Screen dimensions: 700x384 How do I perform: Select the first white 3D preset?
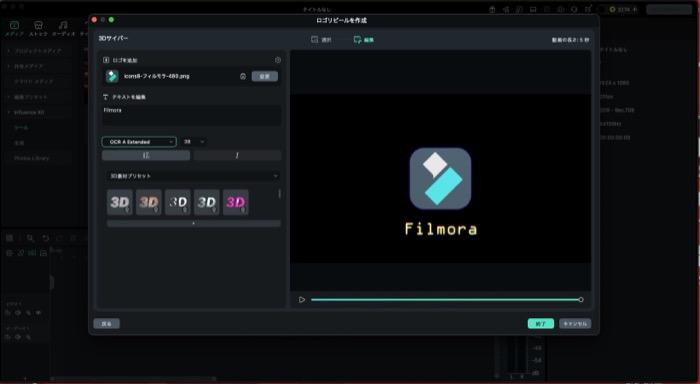(x=120, y=202)
